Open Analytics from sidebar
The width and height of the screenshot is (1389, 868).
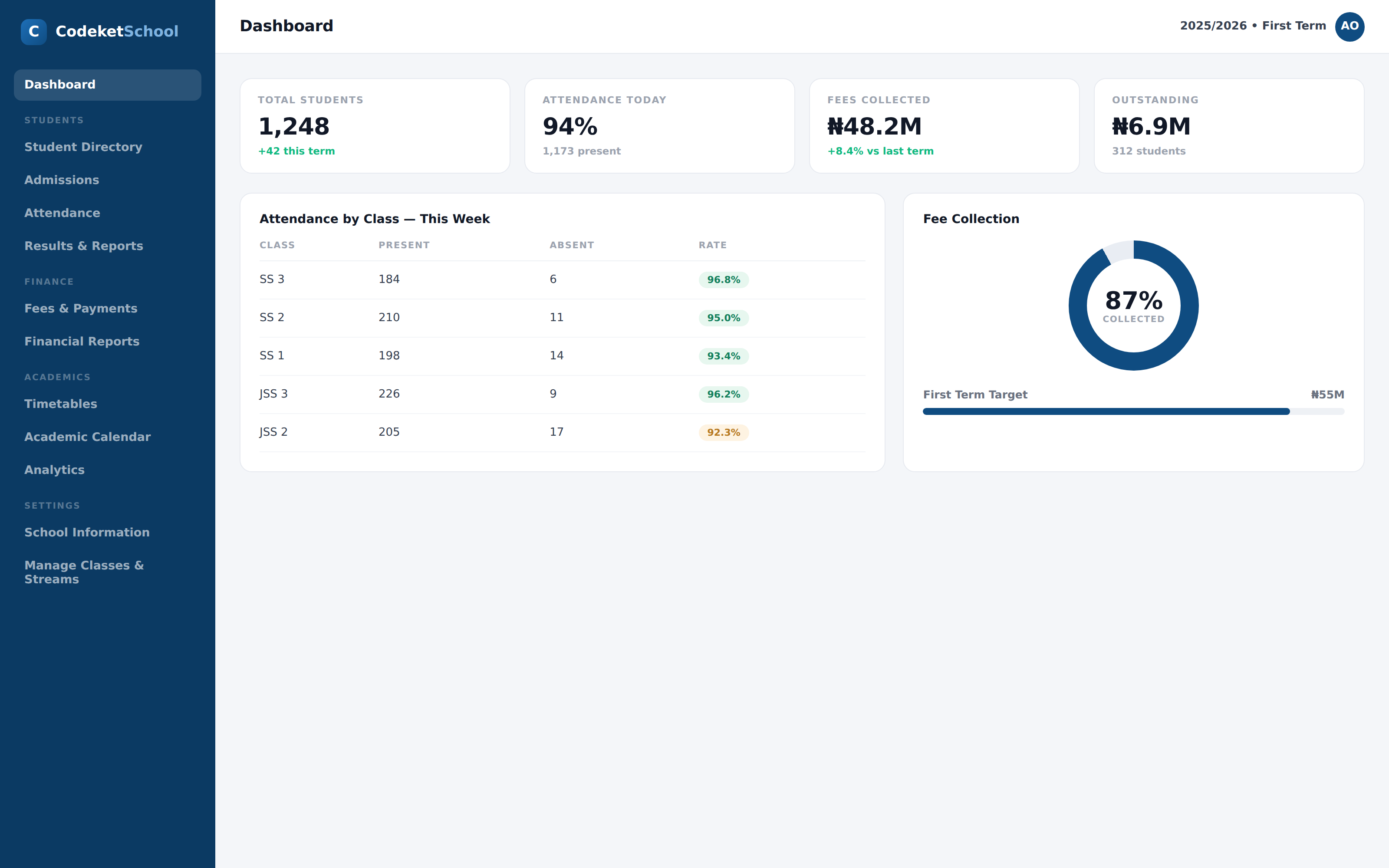107,470
